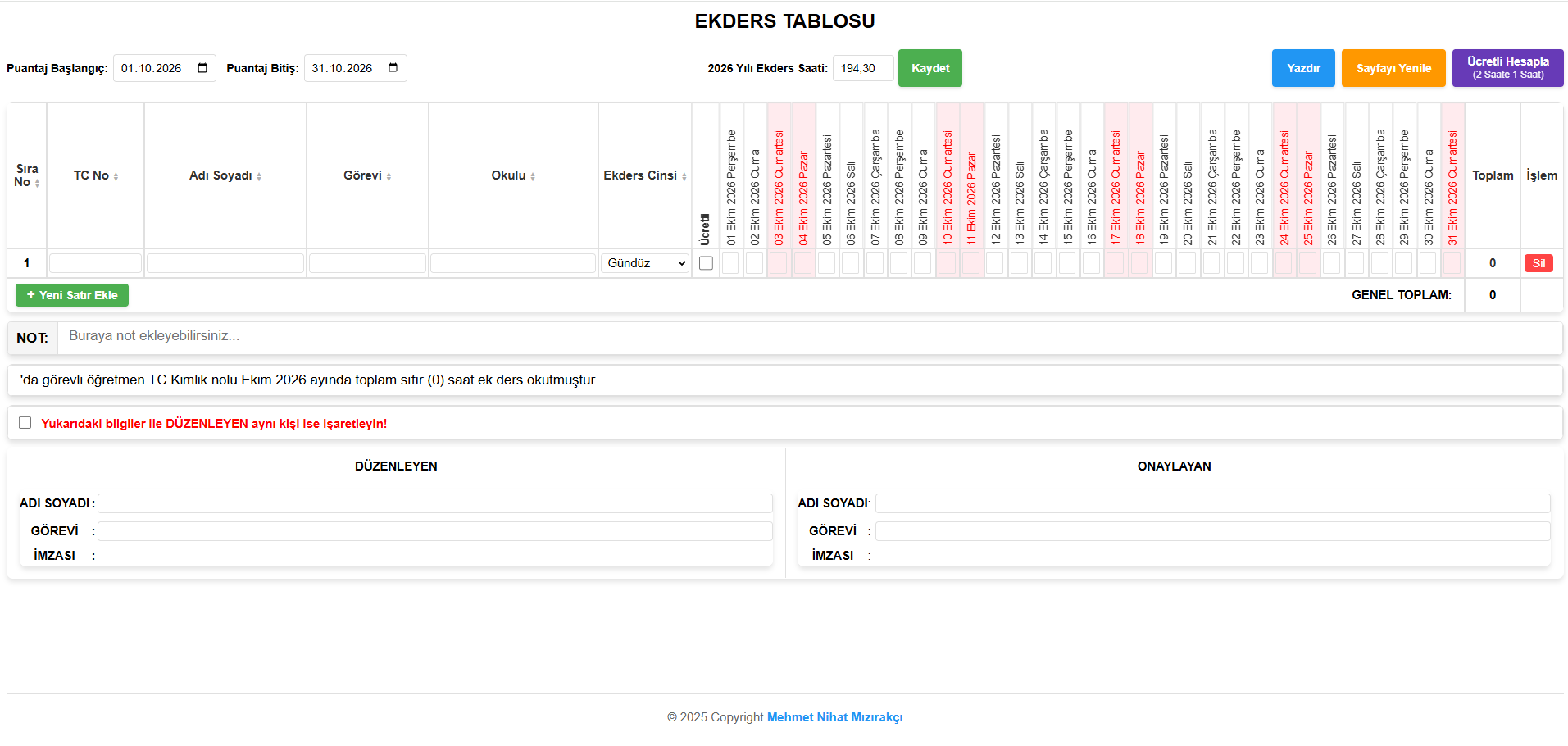Click the Toplam column header
Image resolution: width=1568 pixels, height=746 pixels.
(1493, 175)
